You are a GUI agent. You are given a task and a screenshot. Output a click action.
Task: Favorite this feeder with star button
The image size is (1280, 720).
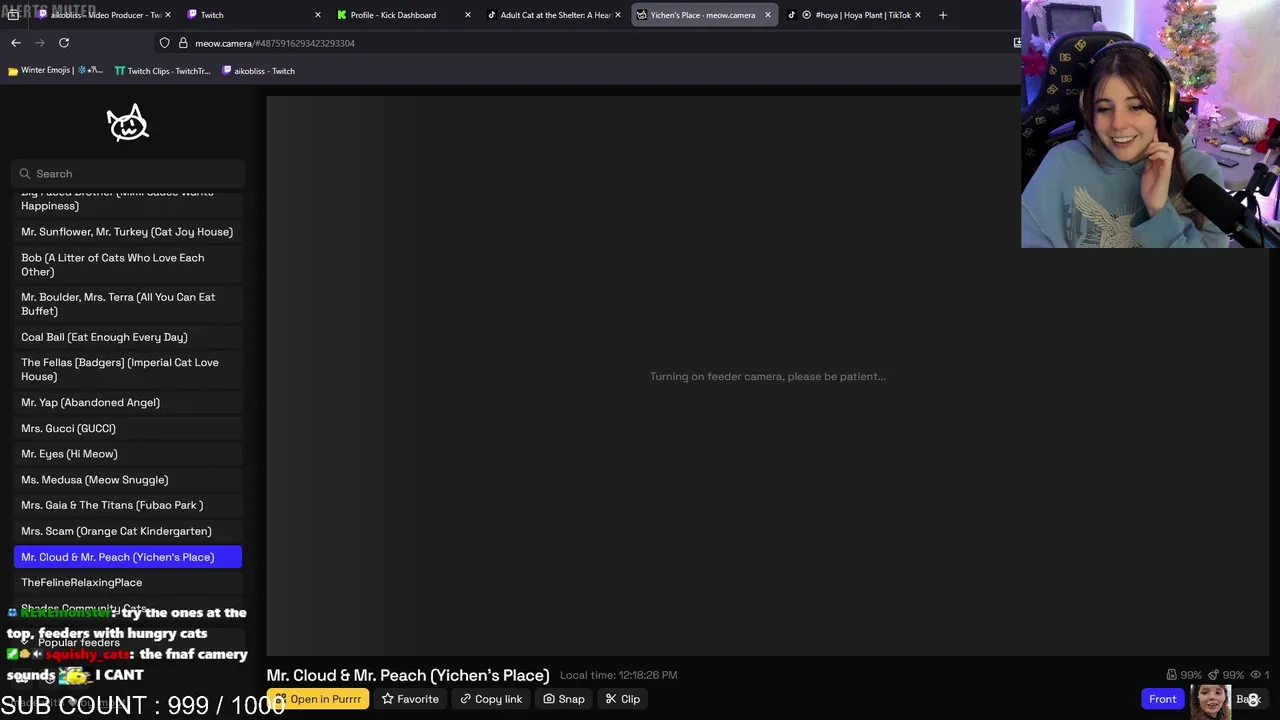(410, 699)
